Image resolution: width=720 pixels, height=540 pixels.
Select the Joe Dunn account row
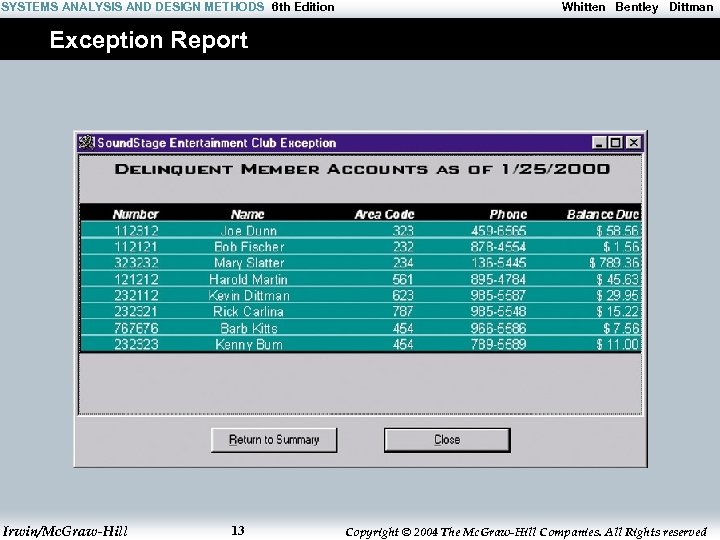pos(360,230)
